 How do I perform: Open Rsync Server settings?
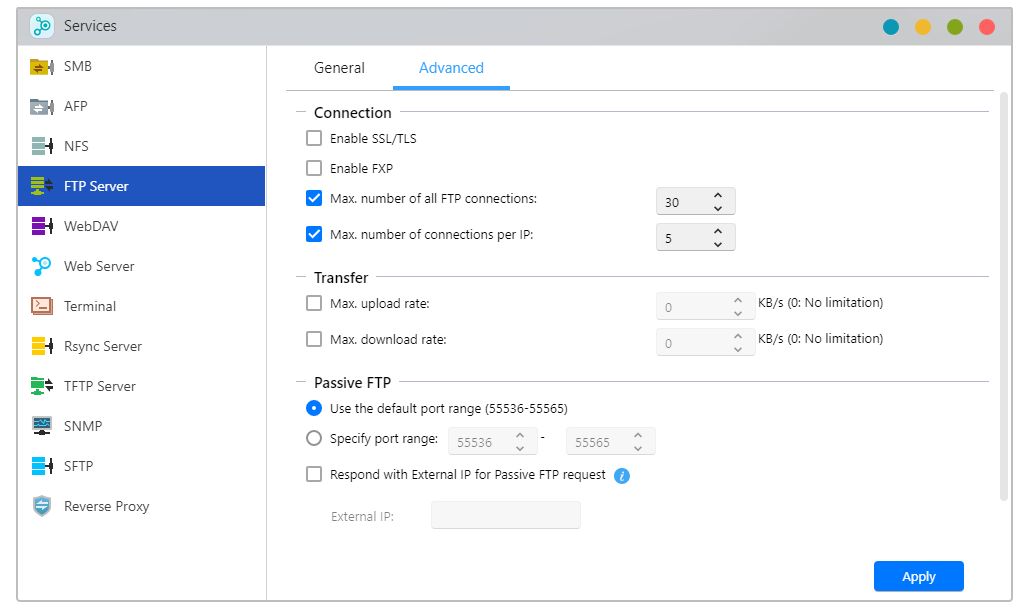pyautogui.click(x=102, y=347)
